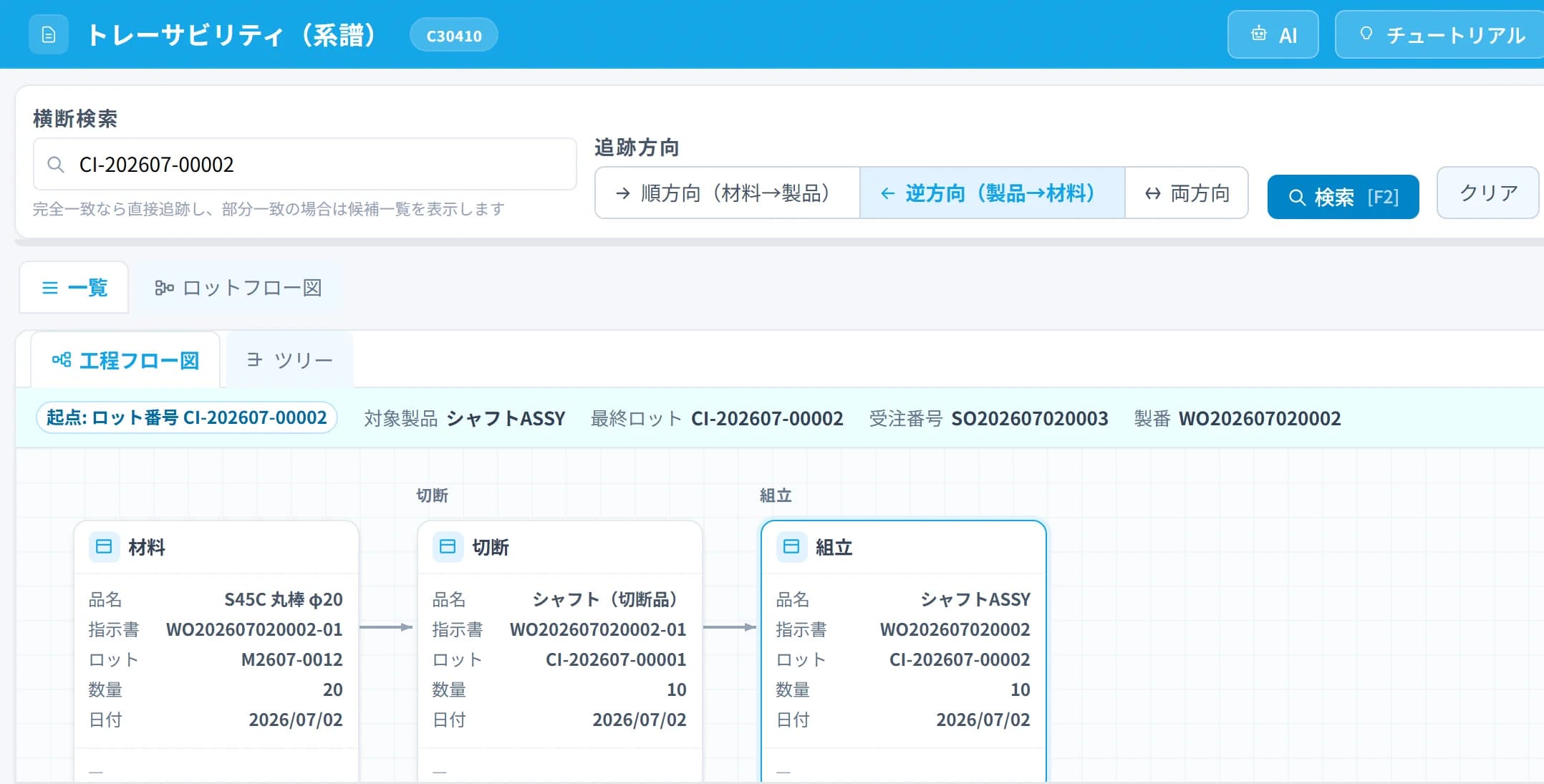
Task: Click the lightbulb icon on チュートリアル button
Action: [x=1366, y=34]
